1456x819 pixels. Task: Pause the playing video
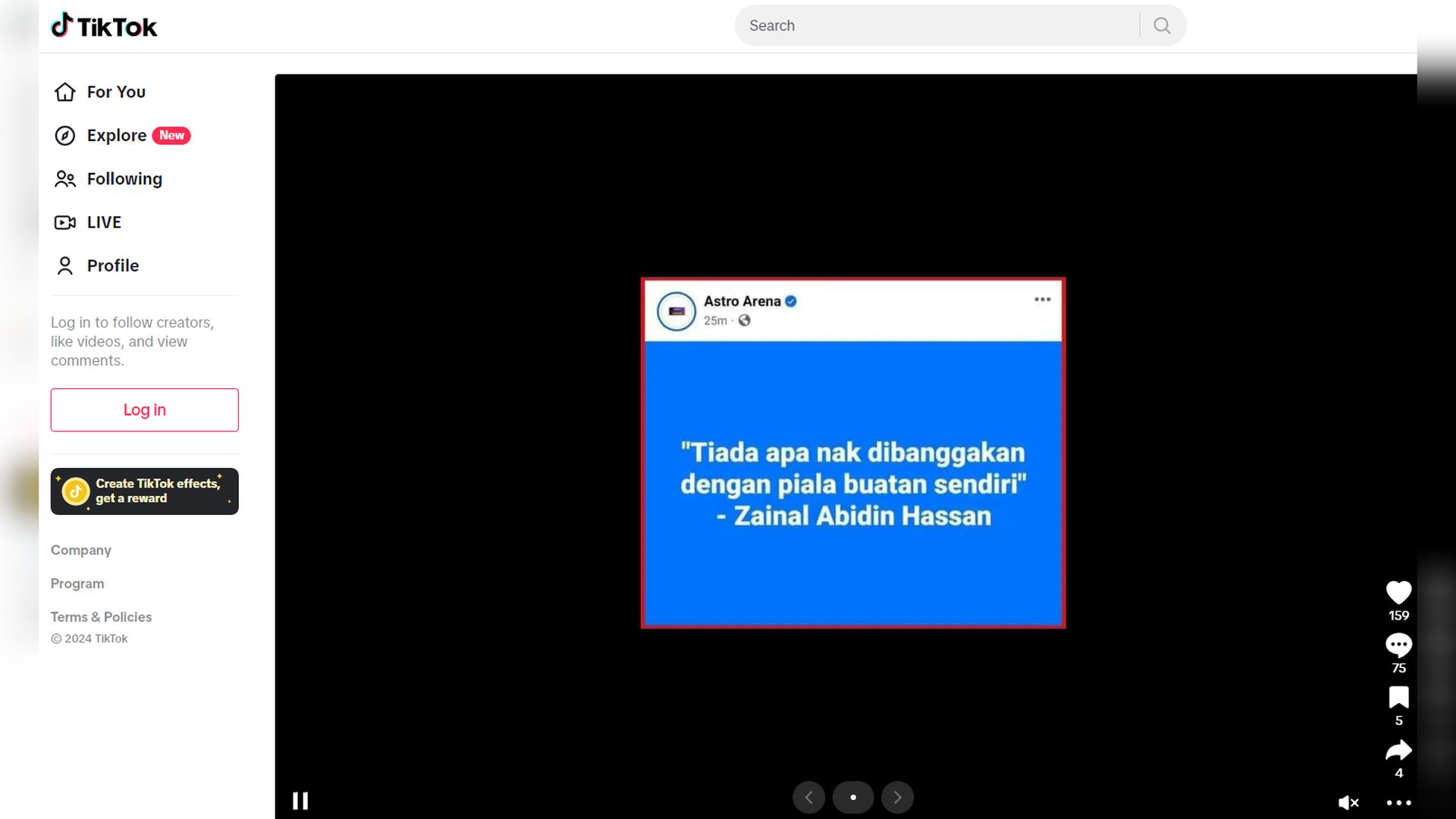tap(300, 800)
